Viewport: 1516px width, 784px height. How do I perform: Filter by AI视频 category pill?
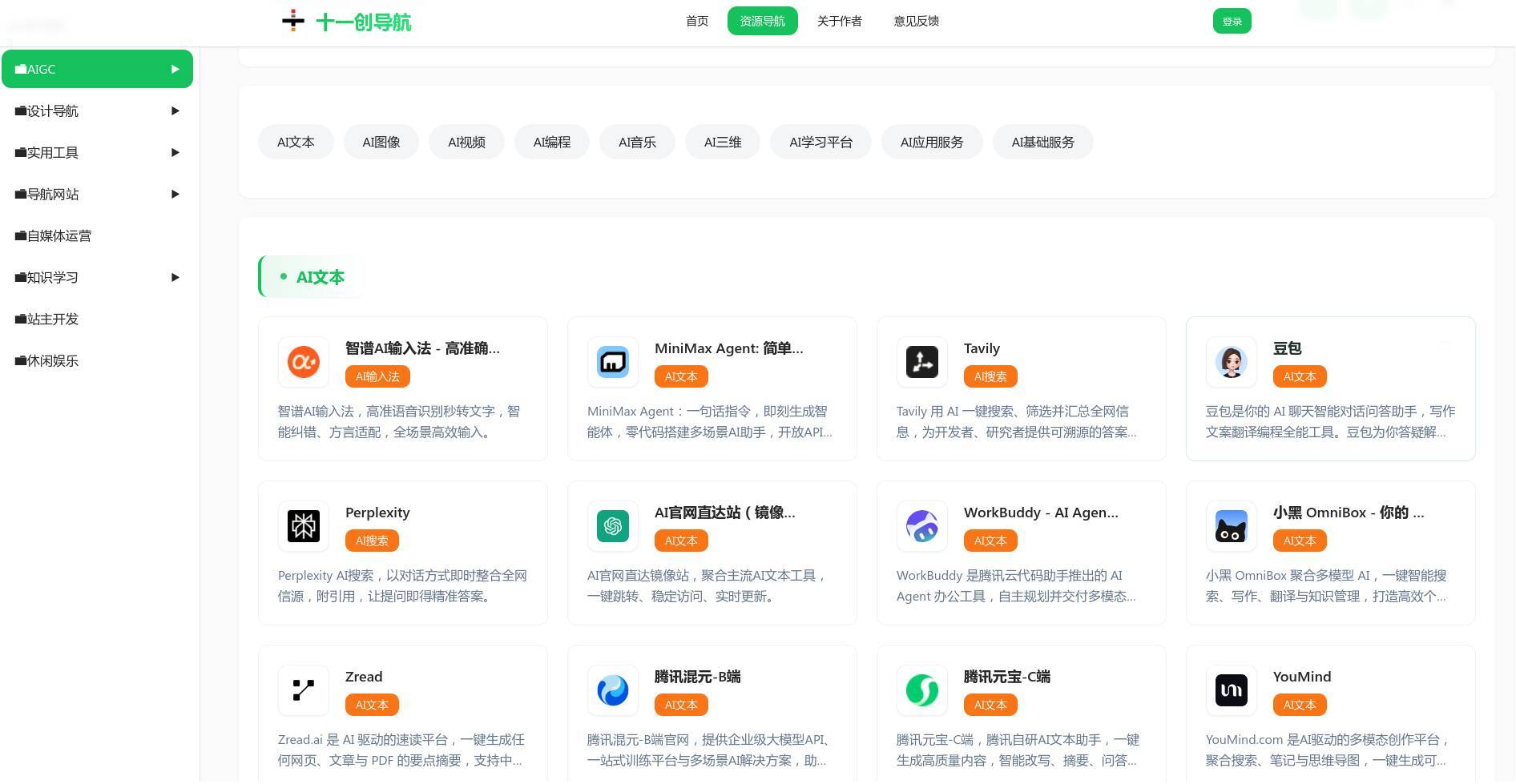pos(466,142)
